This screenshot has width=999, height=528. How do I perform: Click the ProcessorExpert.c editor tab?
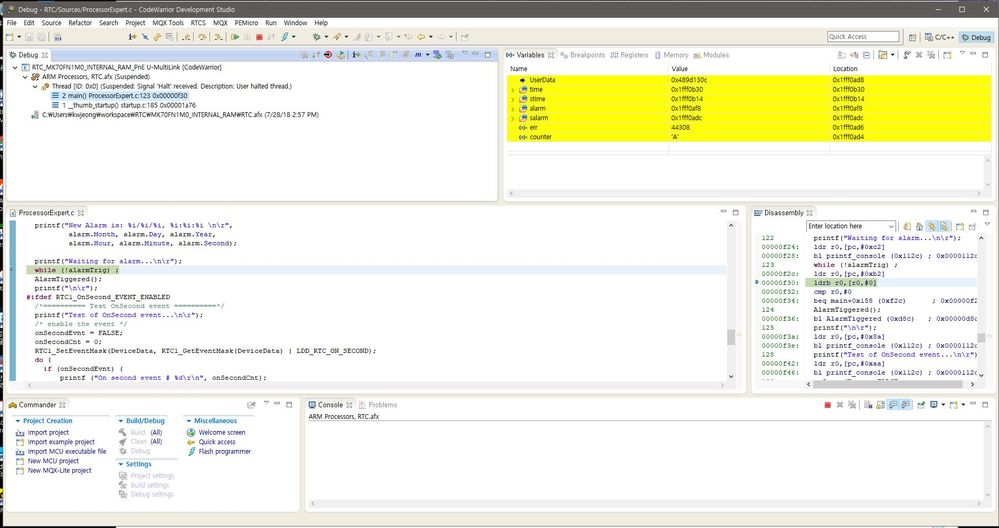click(x=46, y=213)
